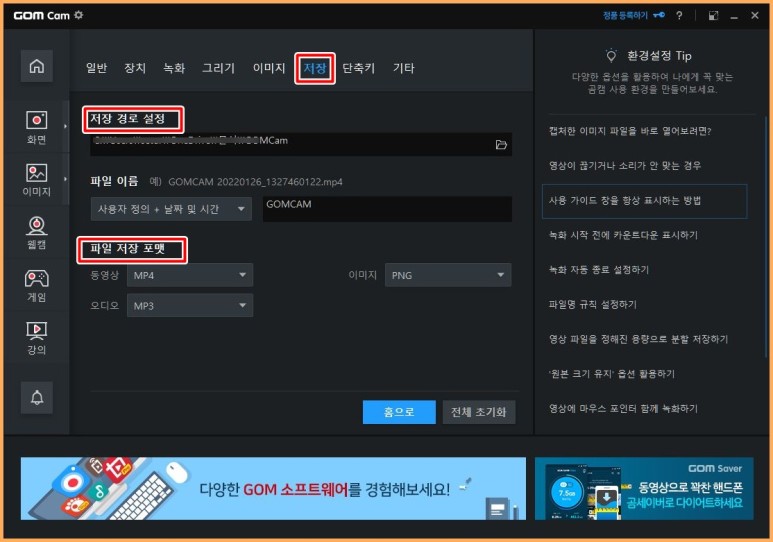Select the 화면 screen recording icon
Image resolution: width=773 pixels, height=542 pixels.
tap(36, 127)
